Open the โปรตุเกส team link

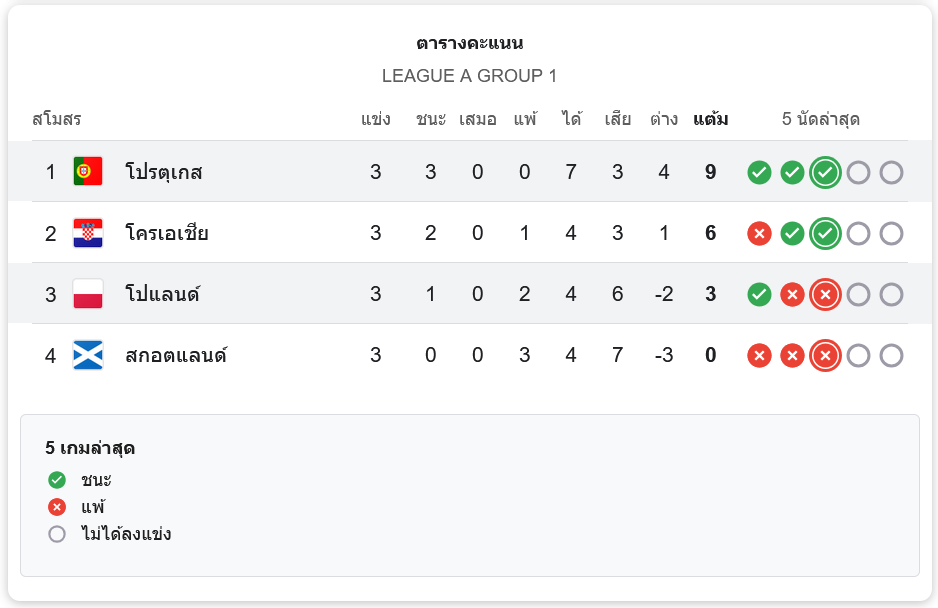pyautogui.click(x=164, y=172)
